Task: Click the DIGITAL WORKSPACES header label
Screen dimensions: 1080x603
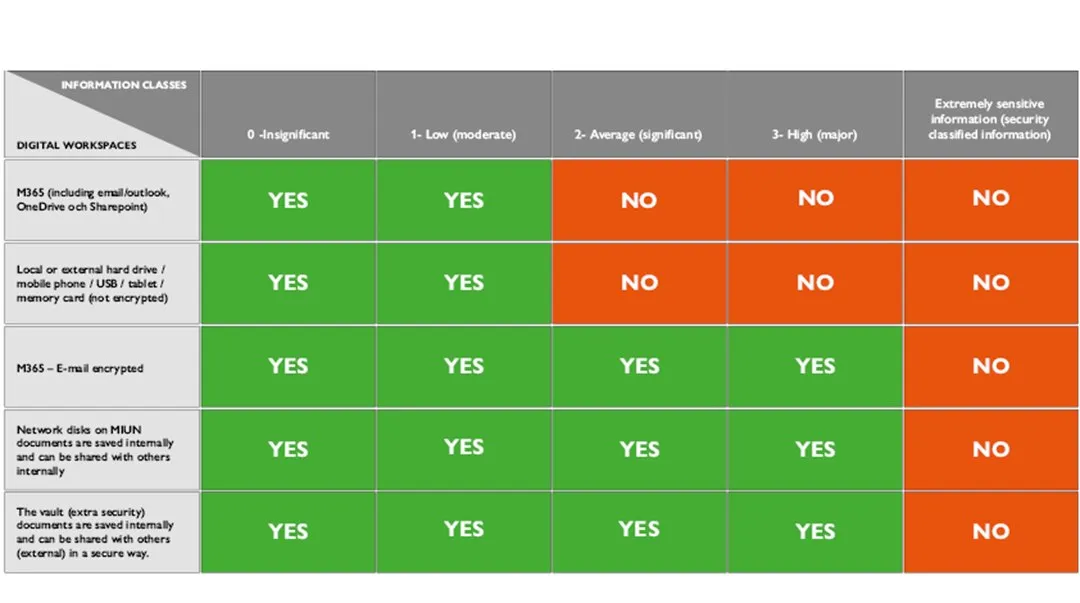Action: coord(76,145)
